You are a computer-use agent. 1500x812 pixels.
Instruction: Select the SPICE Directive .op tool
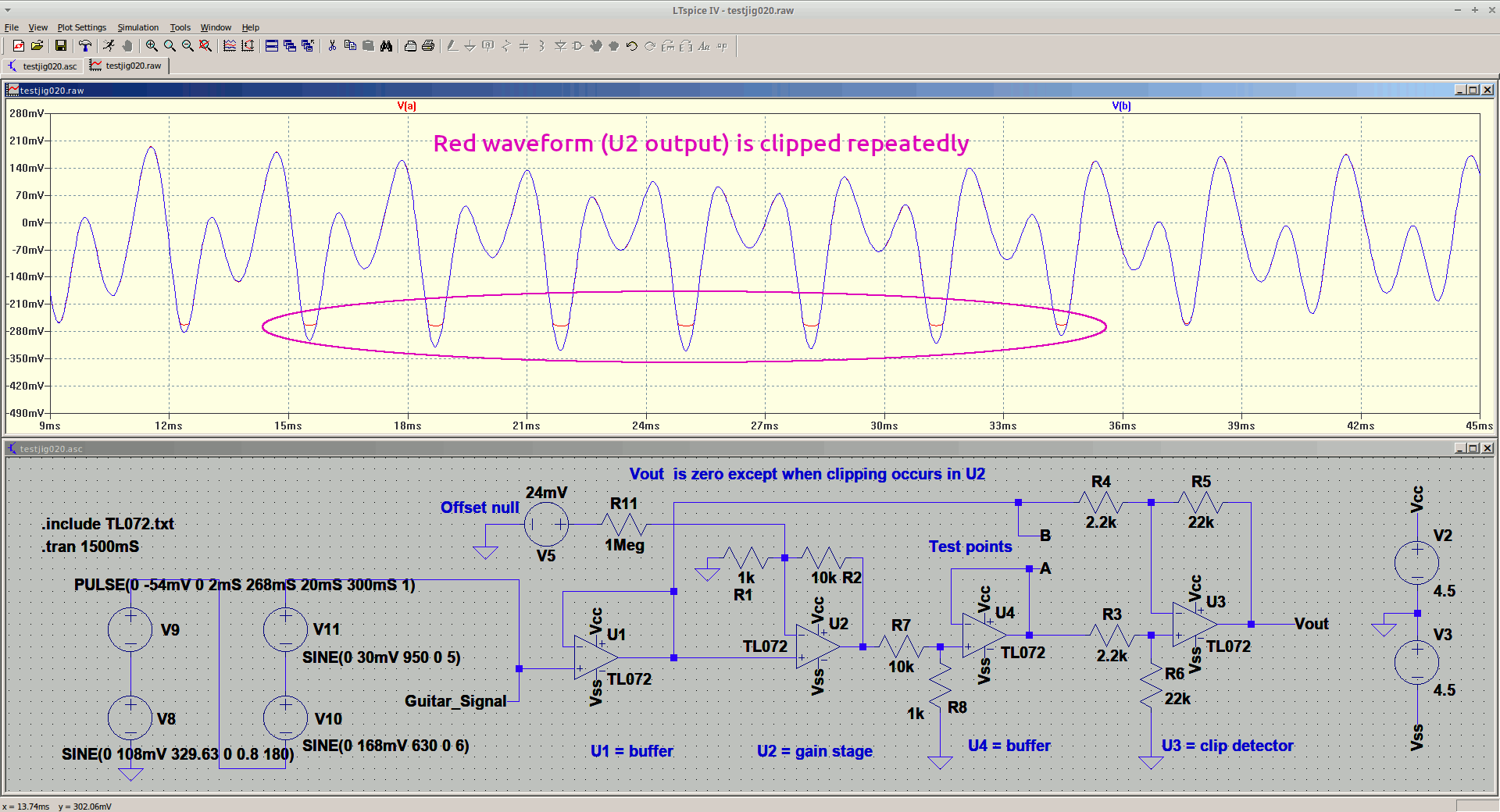(x=722, y=46)
